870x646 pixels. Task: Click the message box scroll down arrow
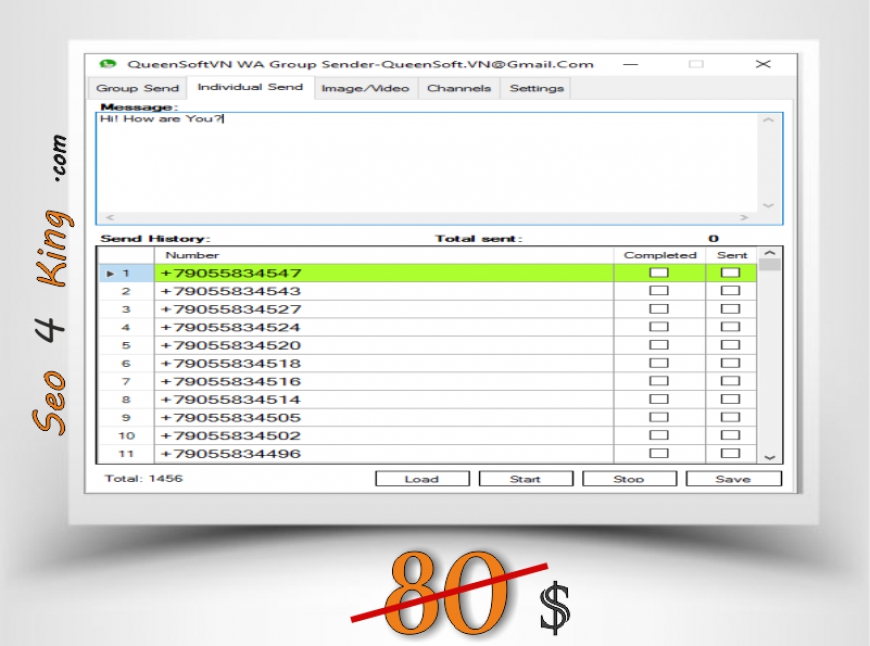click(x=768, y=205)
